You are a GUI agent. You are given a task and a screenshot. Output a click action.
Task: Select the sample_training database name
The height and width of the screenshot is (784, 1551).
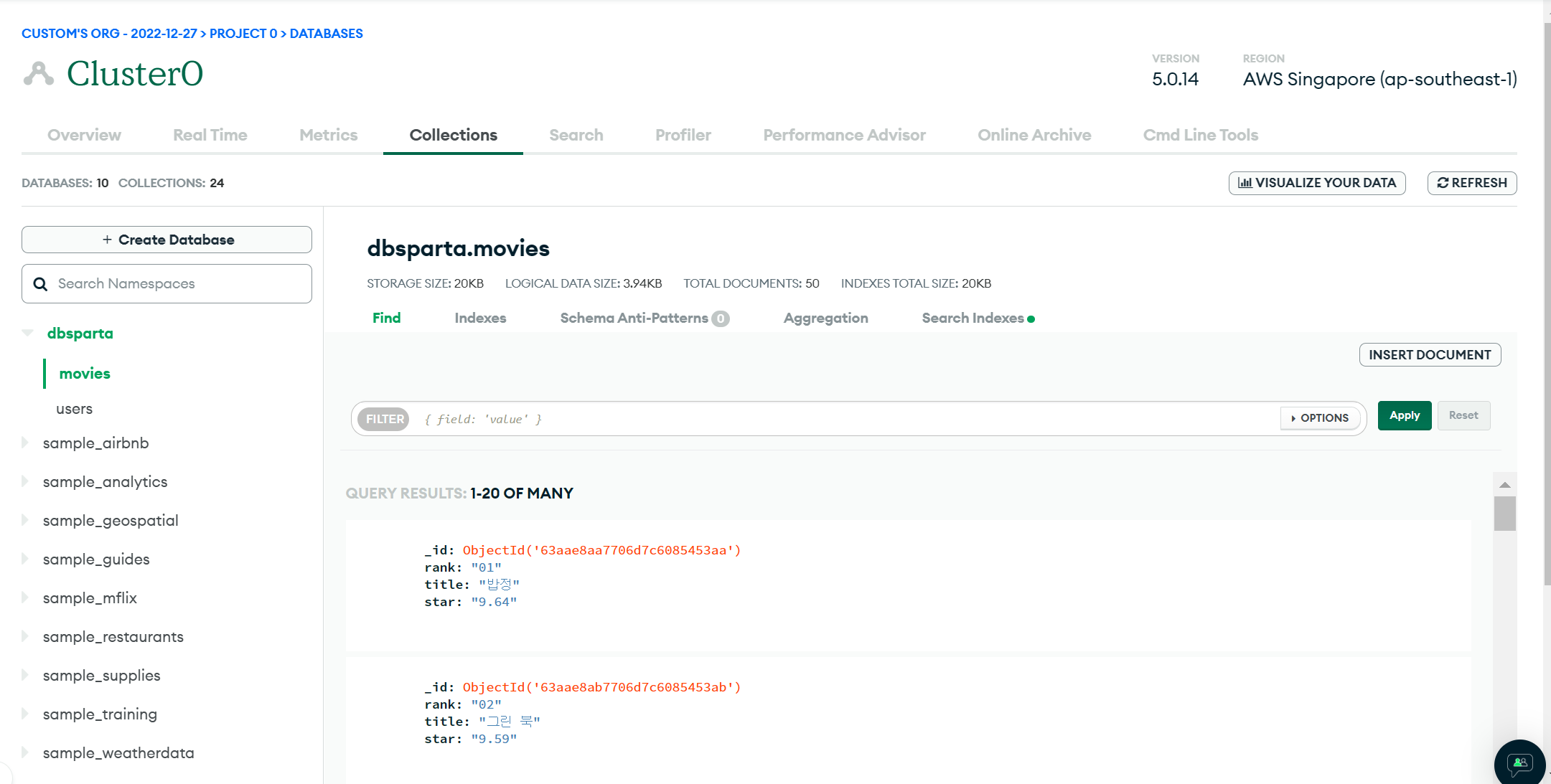point(100,714)
